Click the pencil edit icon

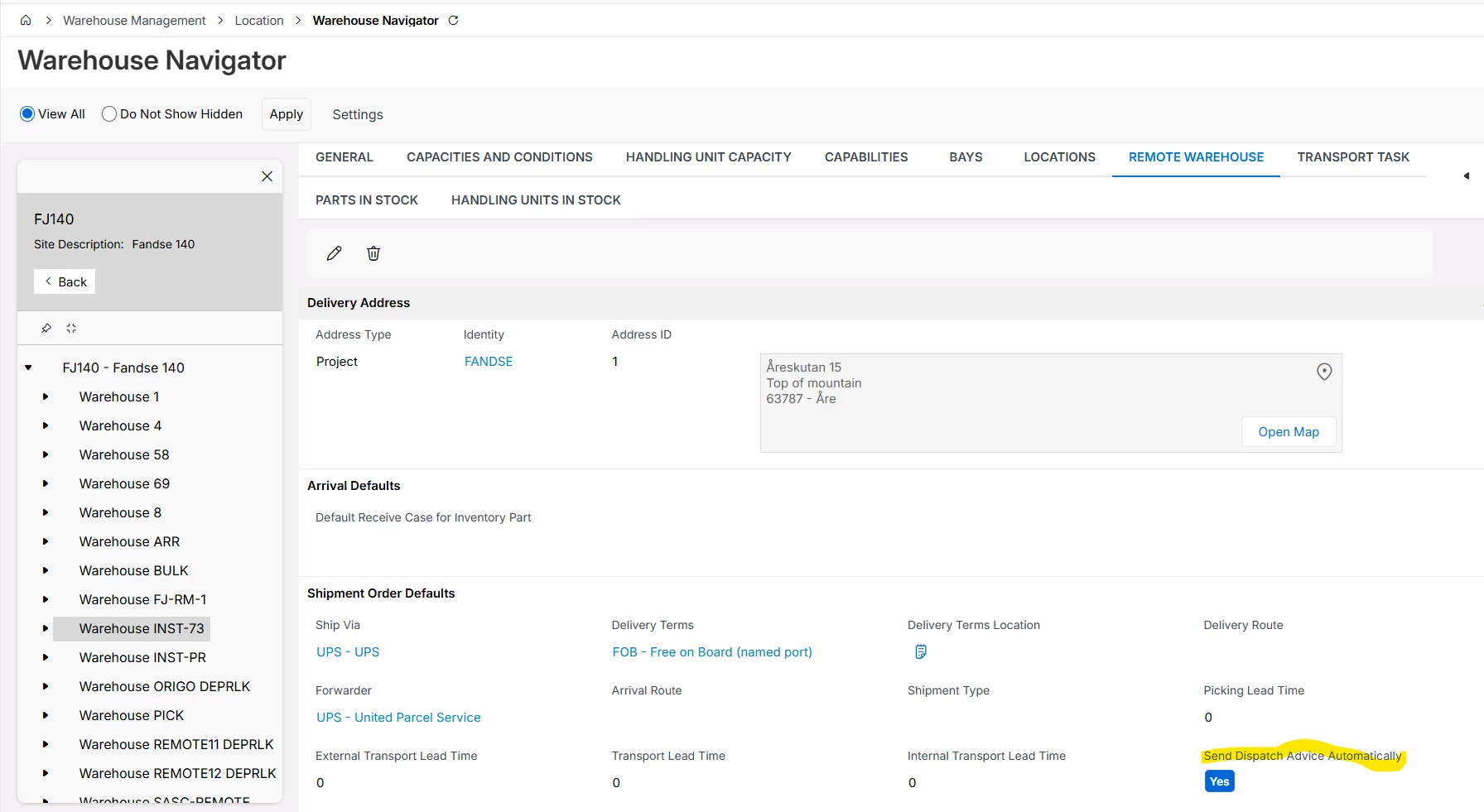(x=334, y=253)
